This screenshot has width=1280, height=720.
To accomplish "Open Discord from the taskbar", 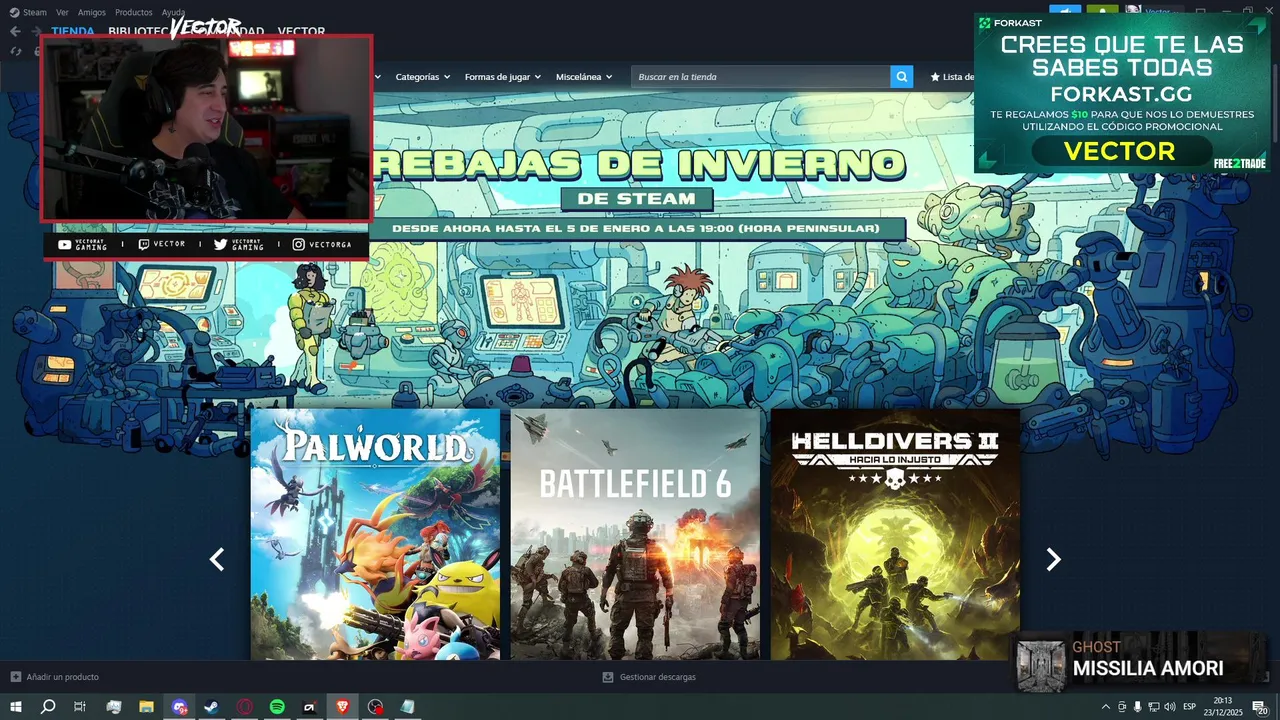I will click(179, 707).
